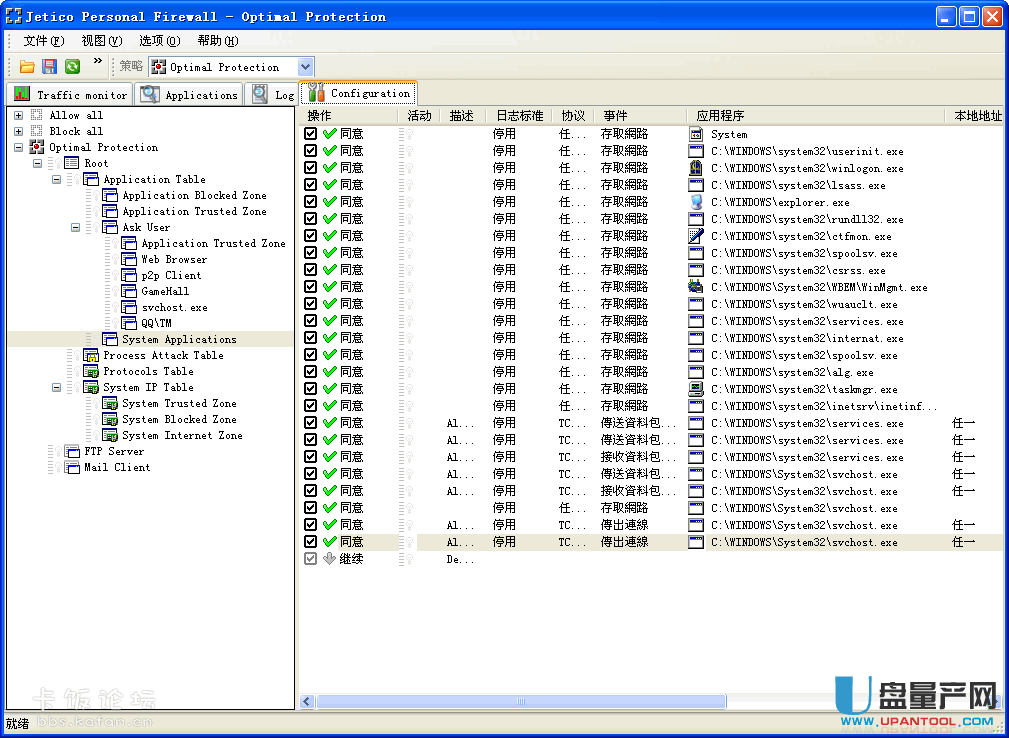Click the Mail Client table icon

[71, 468]
